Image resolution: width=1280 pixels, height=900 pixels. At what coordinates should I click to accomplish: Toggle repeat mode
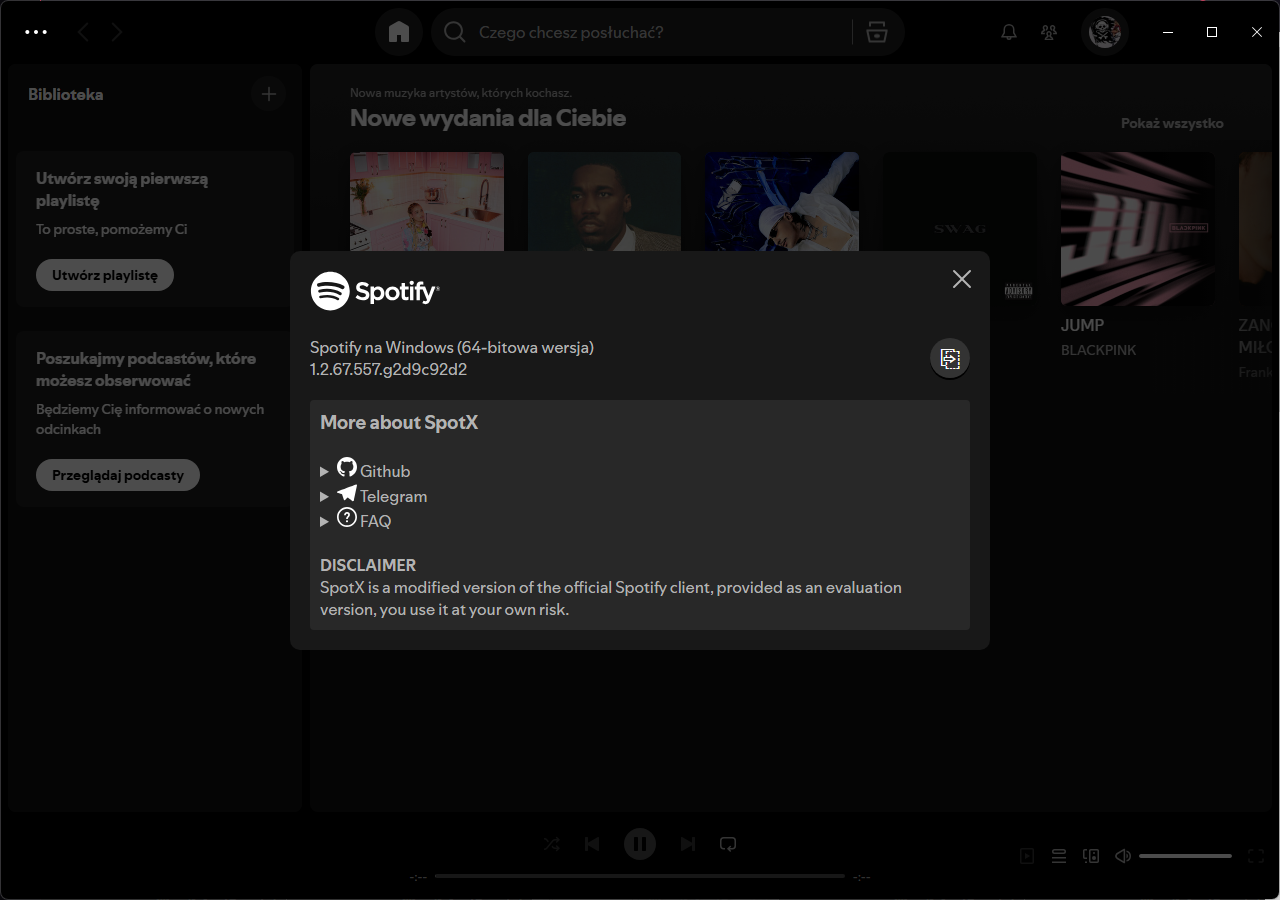tap(728, 844)
